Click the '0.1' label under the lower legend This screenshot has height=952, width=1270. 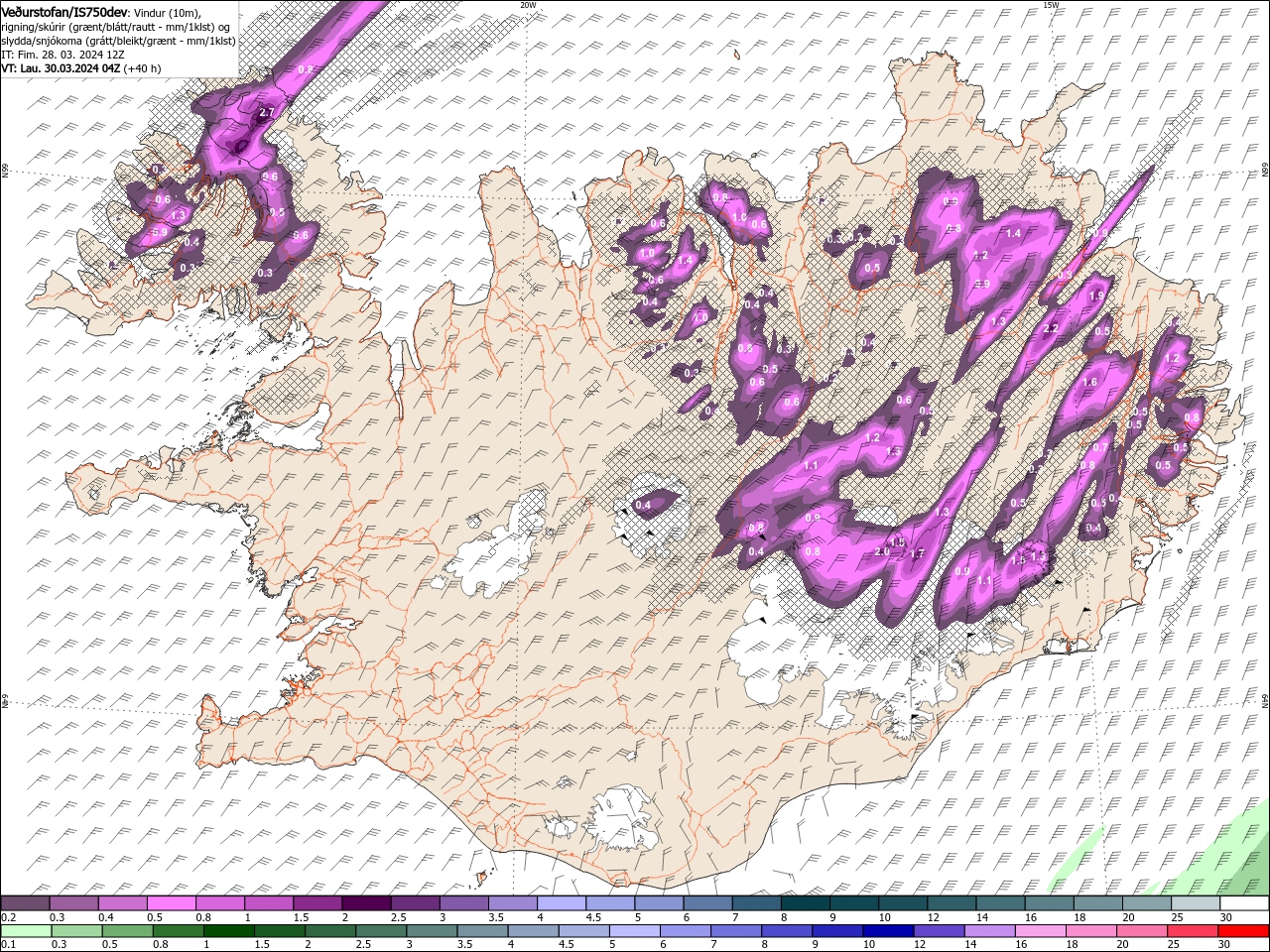pyautogui.click(x=8, y=945)
